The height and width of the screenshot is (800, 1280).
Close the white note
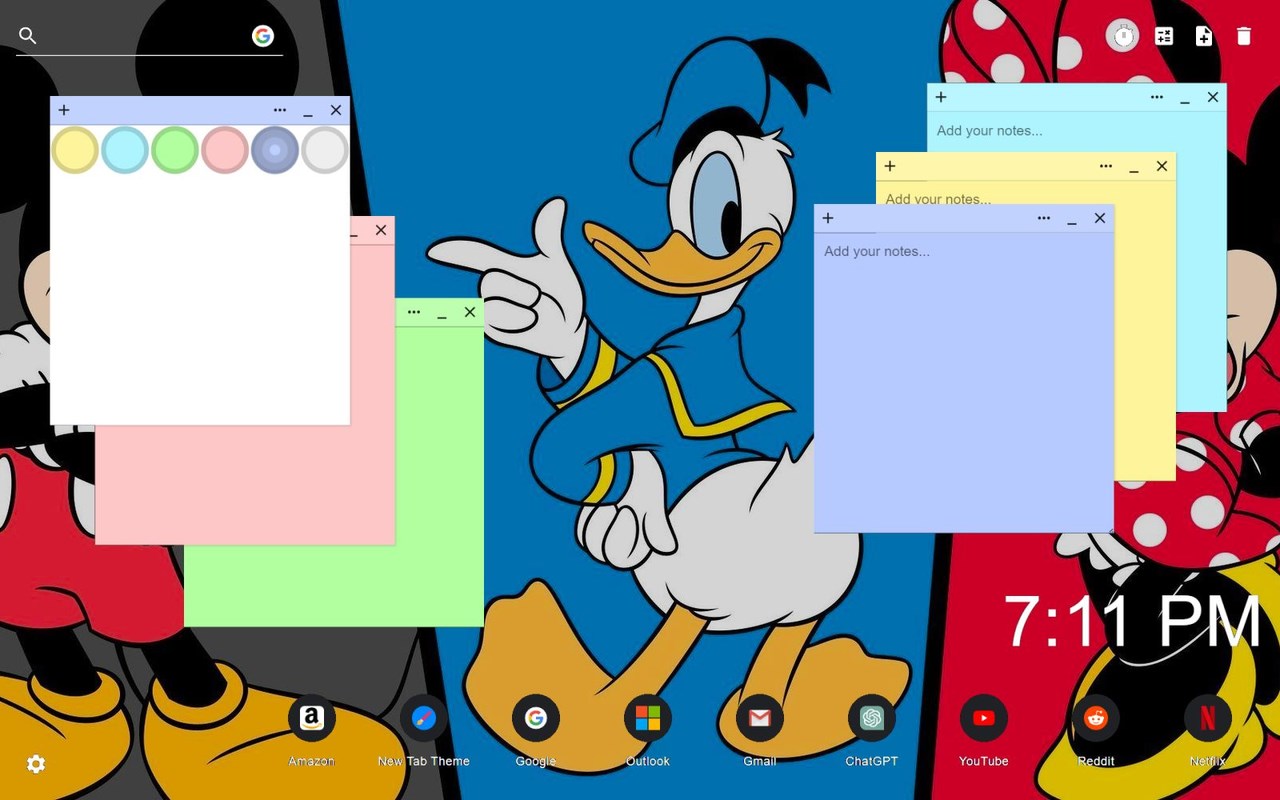(x=336, y=110)
